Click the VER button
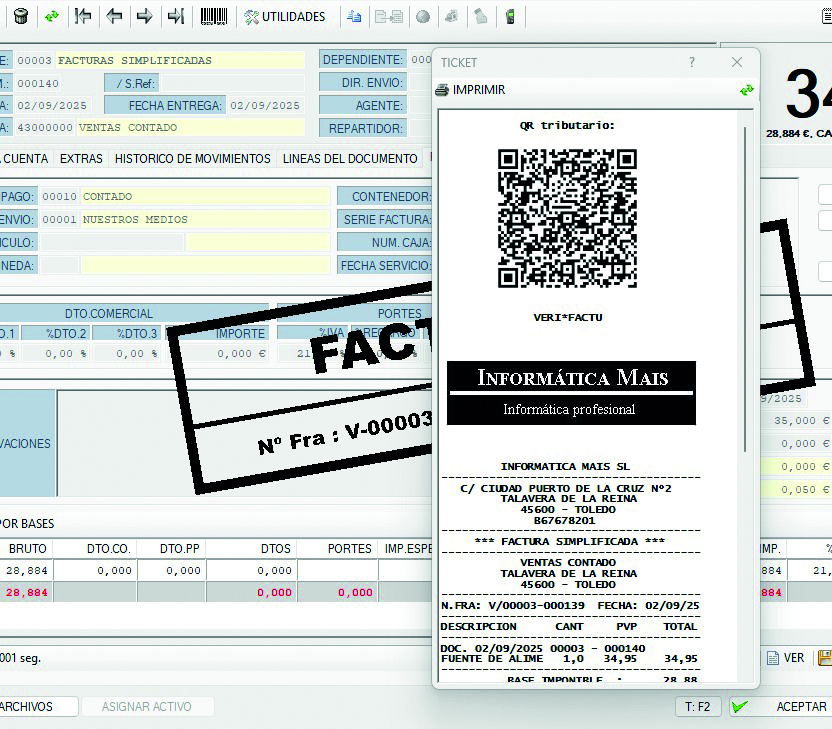 785,658
